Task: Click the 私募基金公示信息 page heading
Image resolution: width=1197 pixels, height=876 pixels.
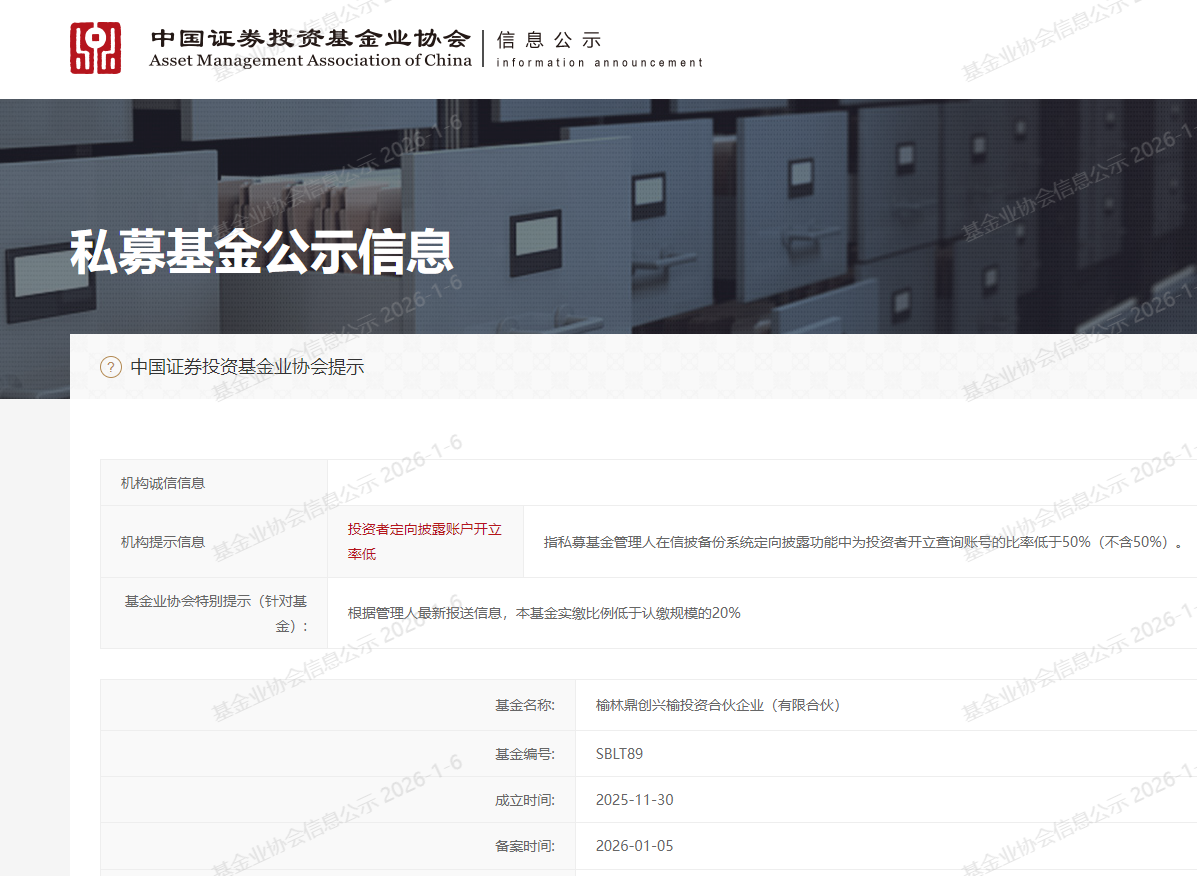Action: 261,252
